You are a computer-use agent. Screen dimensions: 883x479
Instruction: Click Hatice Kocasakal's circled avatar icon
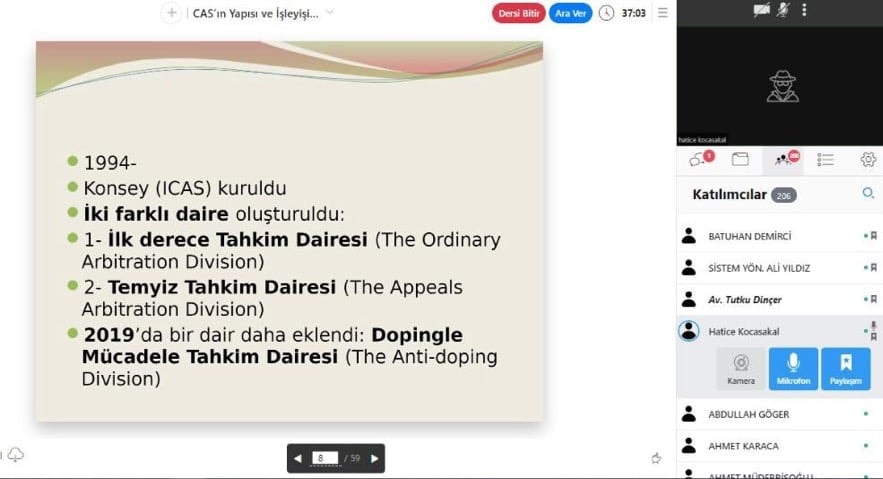[x=689, y=331]
